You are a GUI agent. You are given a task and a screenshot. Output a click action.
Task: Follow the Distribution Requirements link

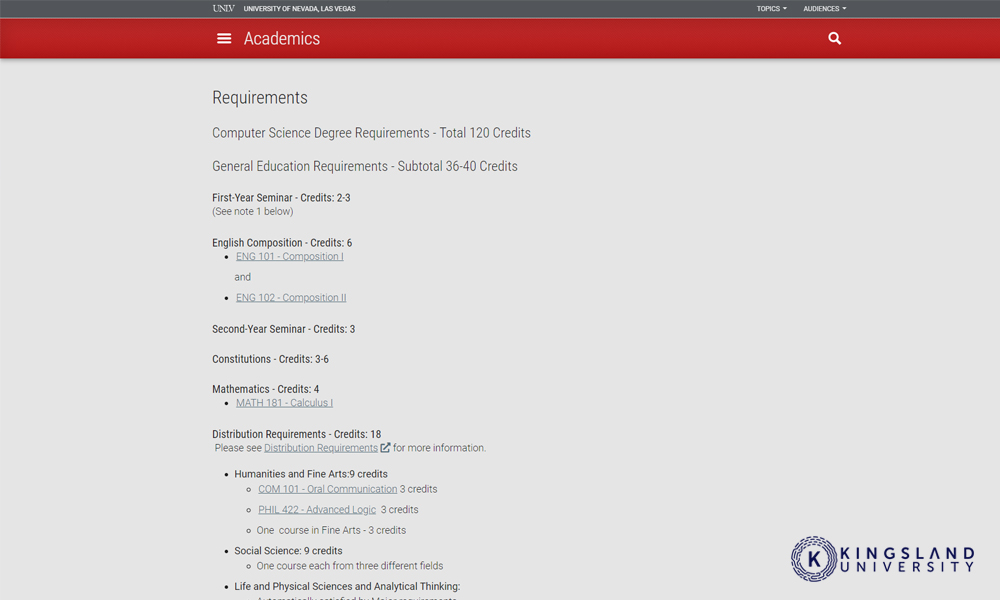(x=321, y=448)
